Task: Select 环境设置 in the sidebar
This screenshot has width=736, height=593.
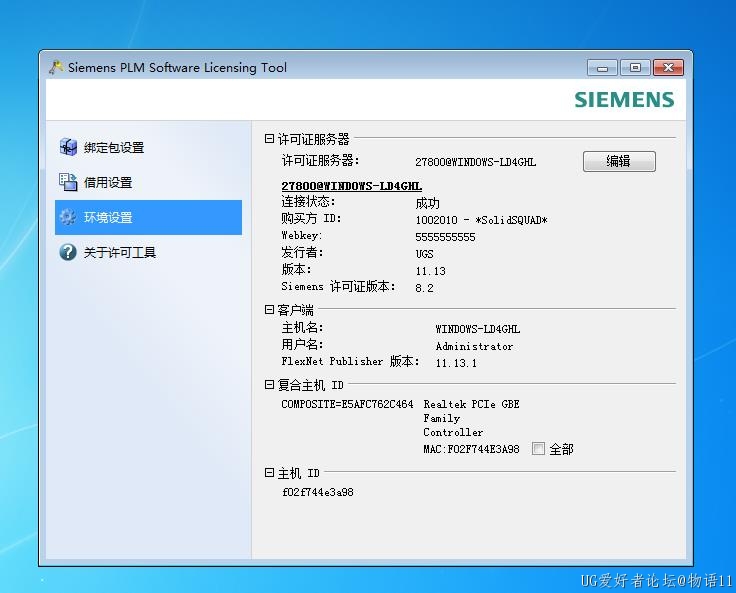Action: coord(148,217)
